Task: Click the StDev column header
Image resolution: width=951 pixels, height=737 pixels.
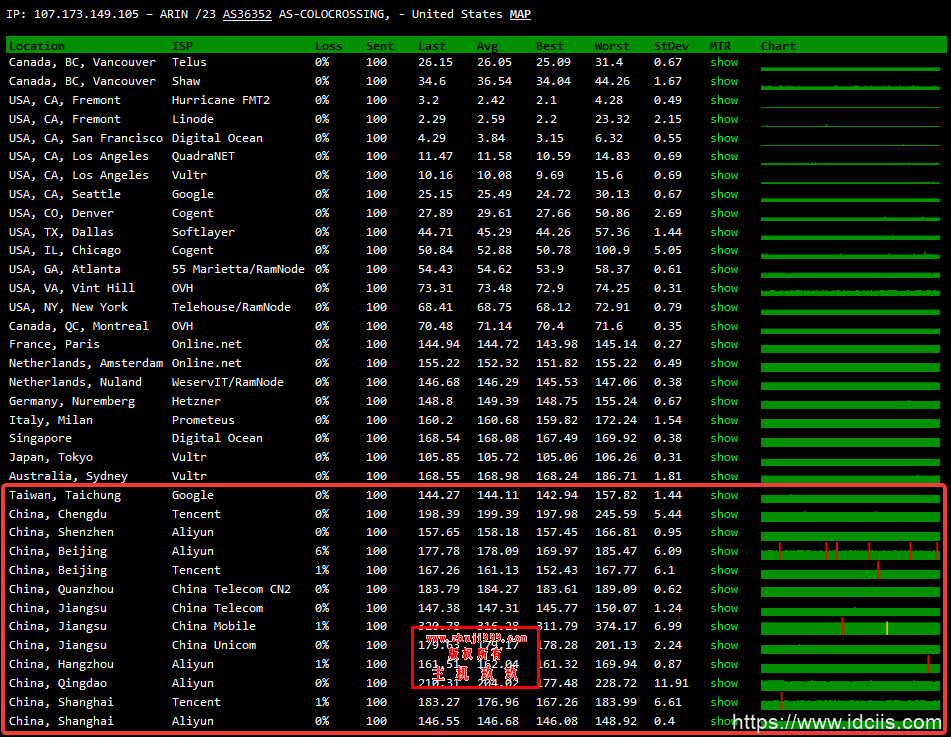Action: [669, 46]
